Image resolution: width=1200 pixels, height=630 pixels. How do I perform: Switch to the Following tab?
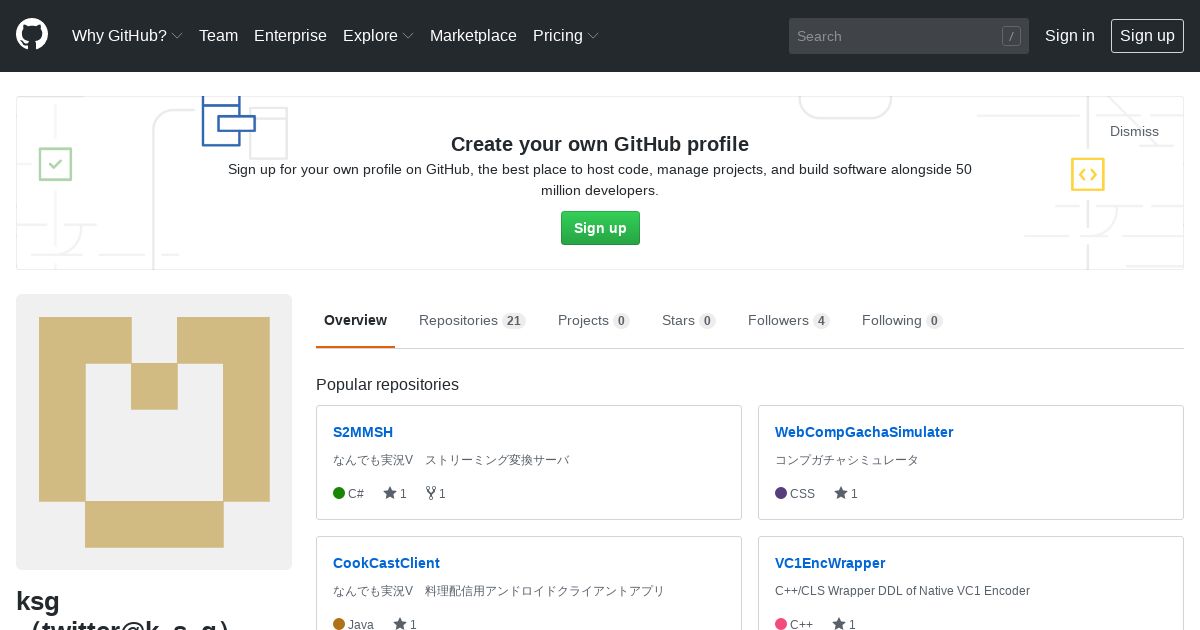click(902, 320)
